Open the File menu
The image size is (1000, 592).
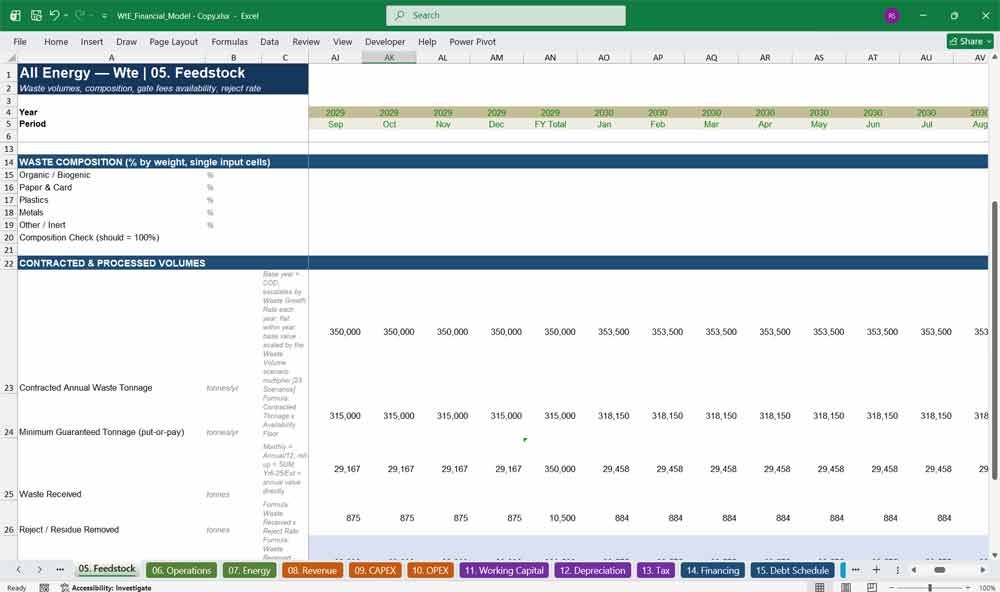(20, 41)
